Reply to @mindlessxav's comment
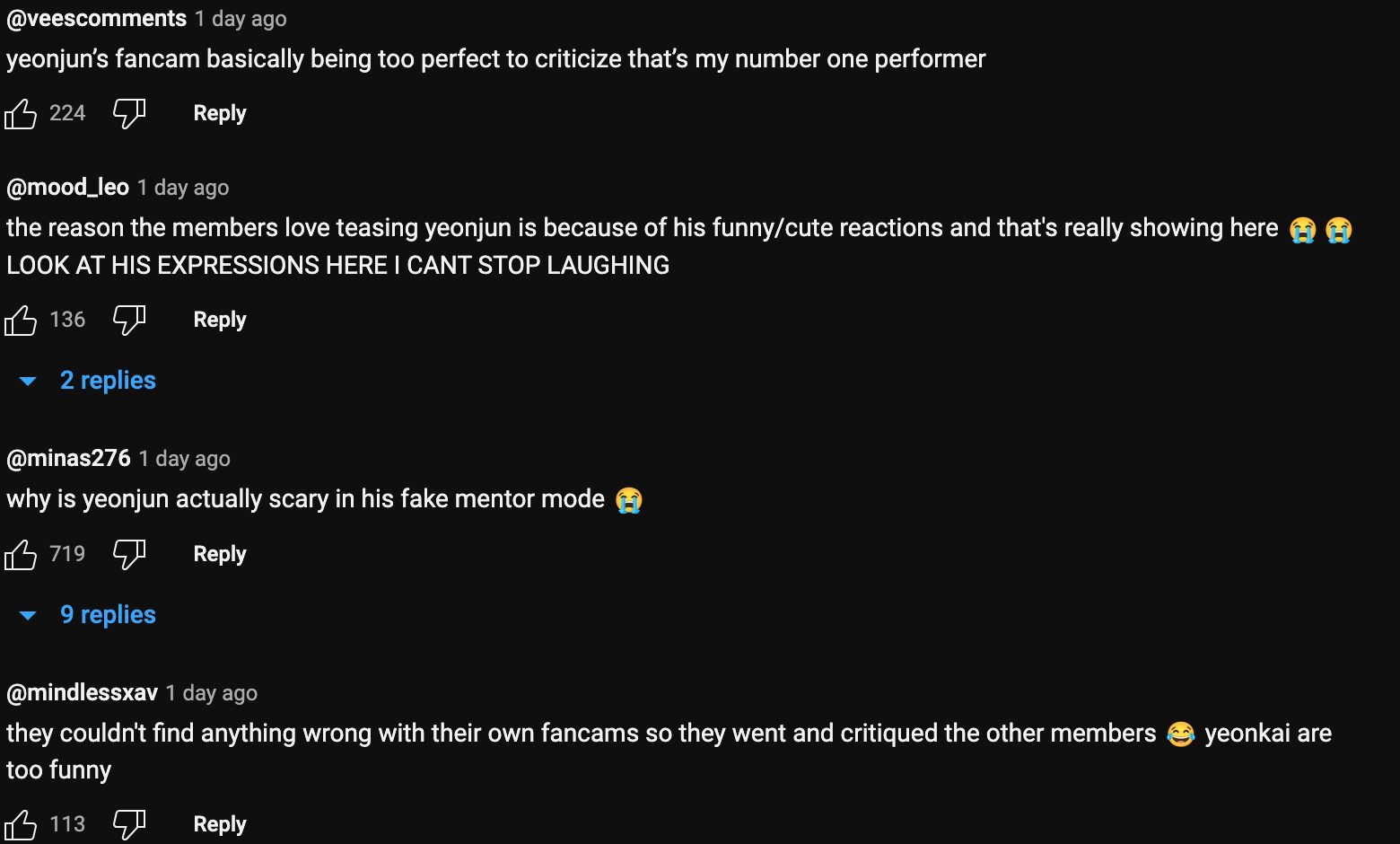Viewport: 1400px width, 844px height. pyautogui.click(x=219, y=823)
